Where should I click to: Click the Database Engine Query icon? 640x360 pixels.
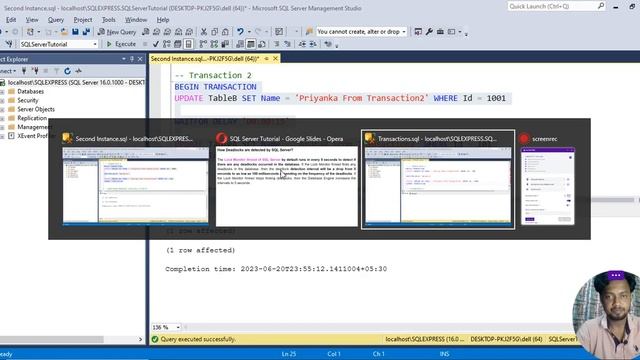tap(145, 31)
